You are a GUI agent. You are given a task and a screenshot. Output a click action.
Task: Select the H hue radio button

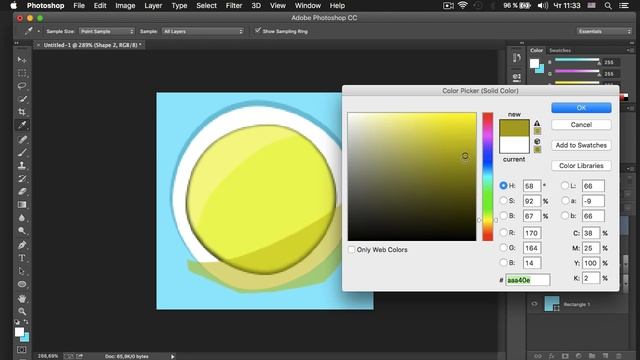click(x=503, y=185)
